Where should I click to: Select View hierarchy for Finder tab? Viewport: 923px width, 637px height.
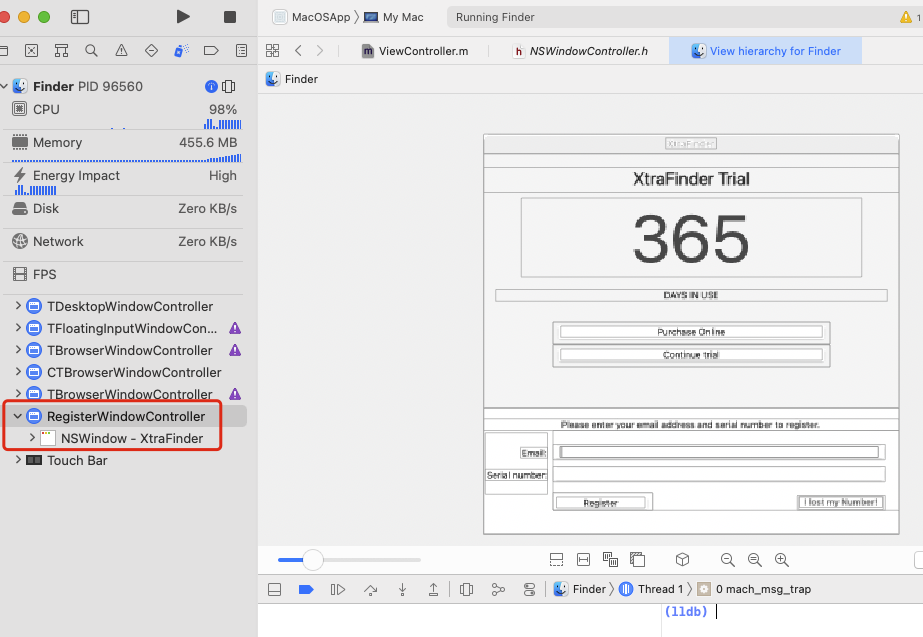(x=766, y=51)
